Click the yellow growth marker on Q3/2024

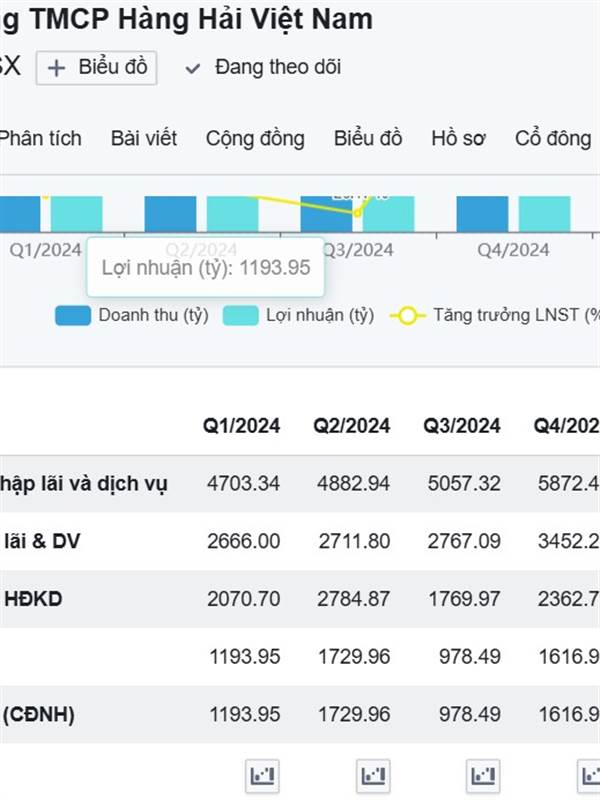click(358, 213)
